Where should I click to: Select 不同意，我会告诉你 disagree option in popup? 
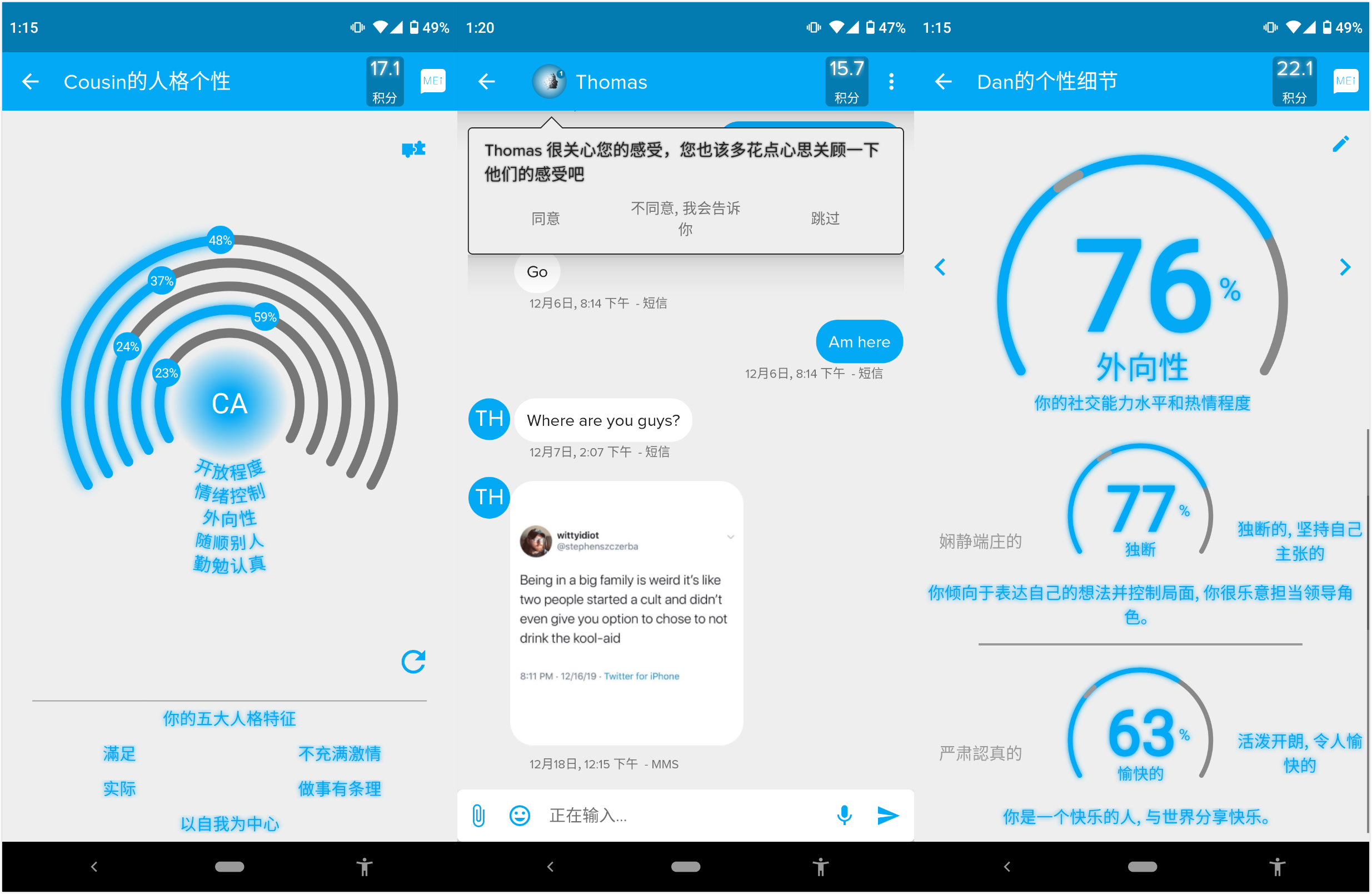coord(686,218)
